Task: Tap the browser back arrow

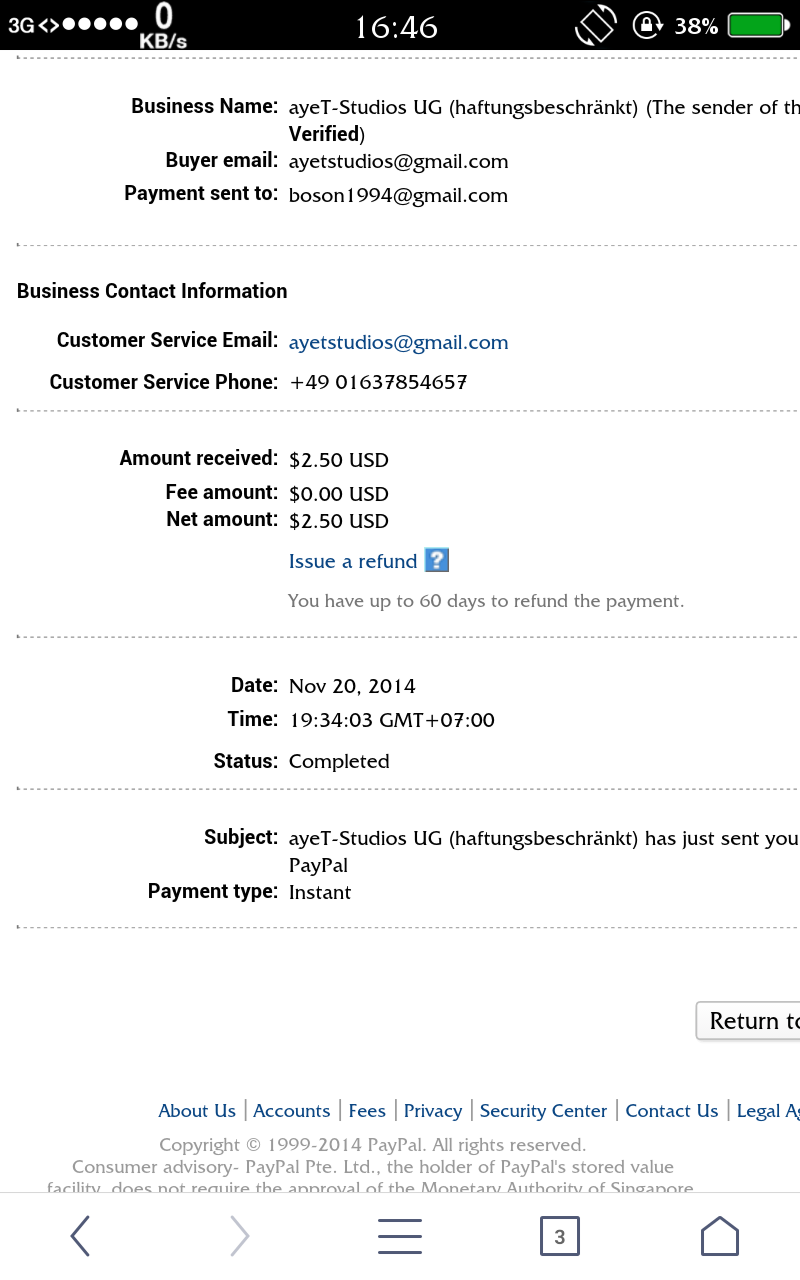Action: pos(81,1236)
